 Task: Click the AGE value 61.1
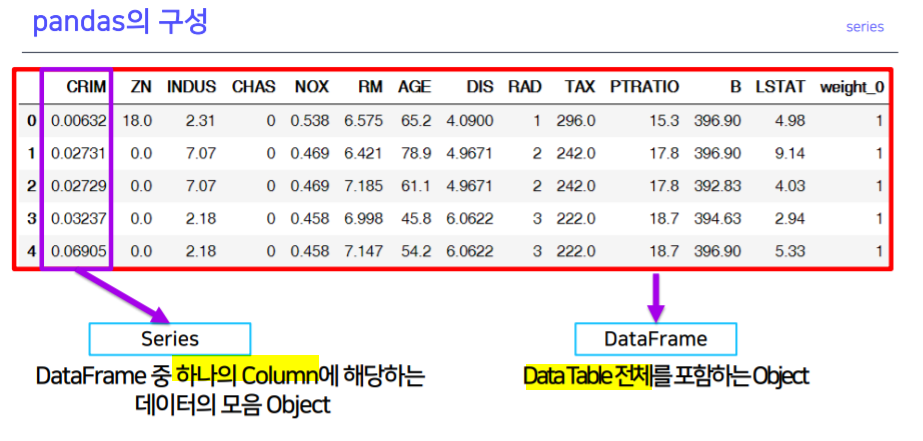[415, 186]
